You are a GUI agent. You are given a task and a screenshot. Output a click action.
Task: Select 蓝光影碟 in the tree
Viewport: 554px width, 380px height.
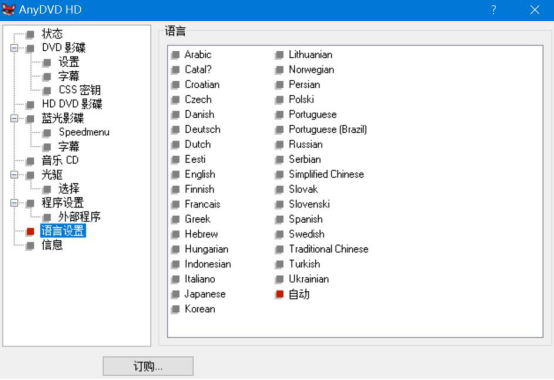[63, 118]
